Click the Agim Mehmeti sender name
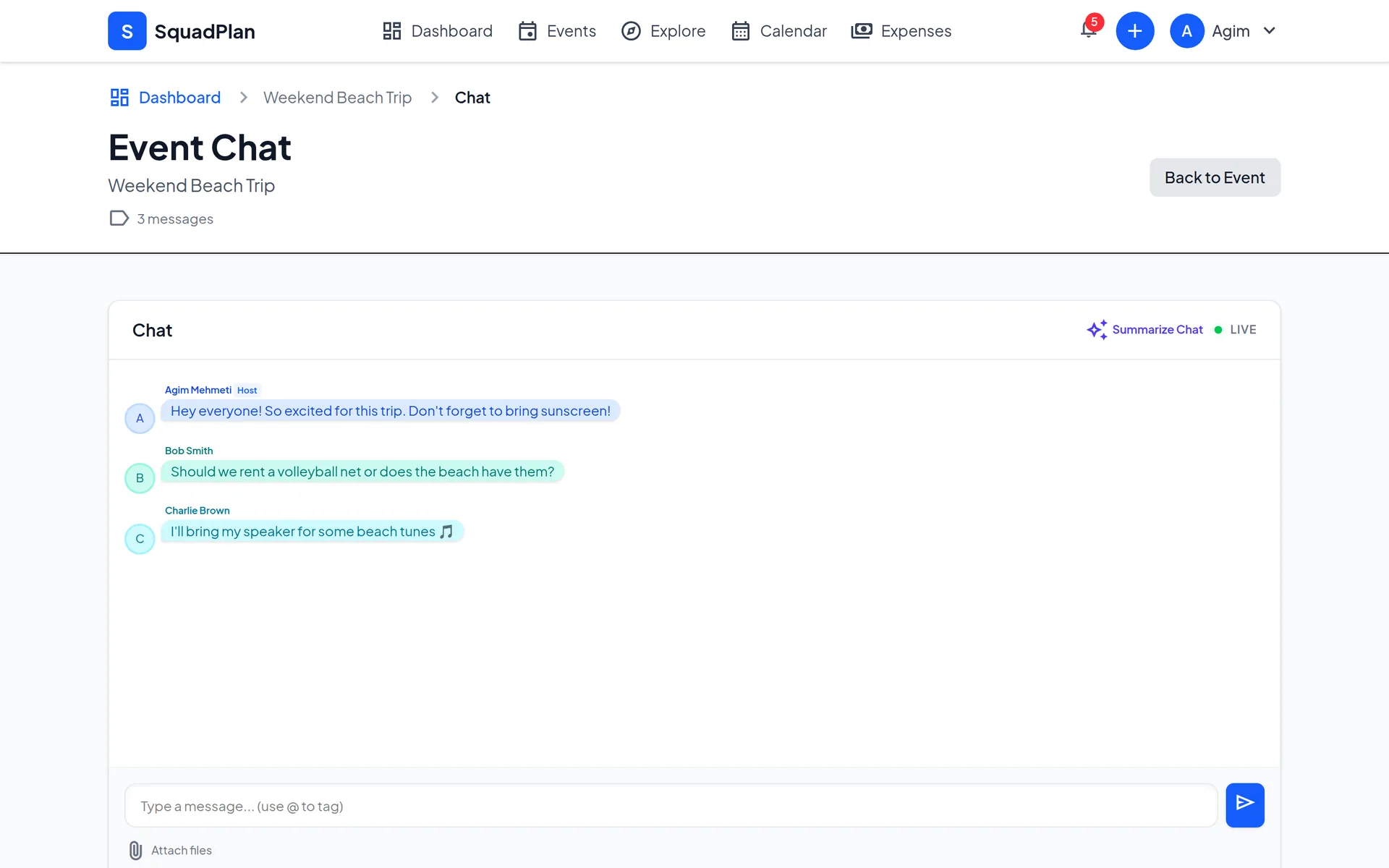1389x868 pixels. pyautogui.click(x=198, y=390)
